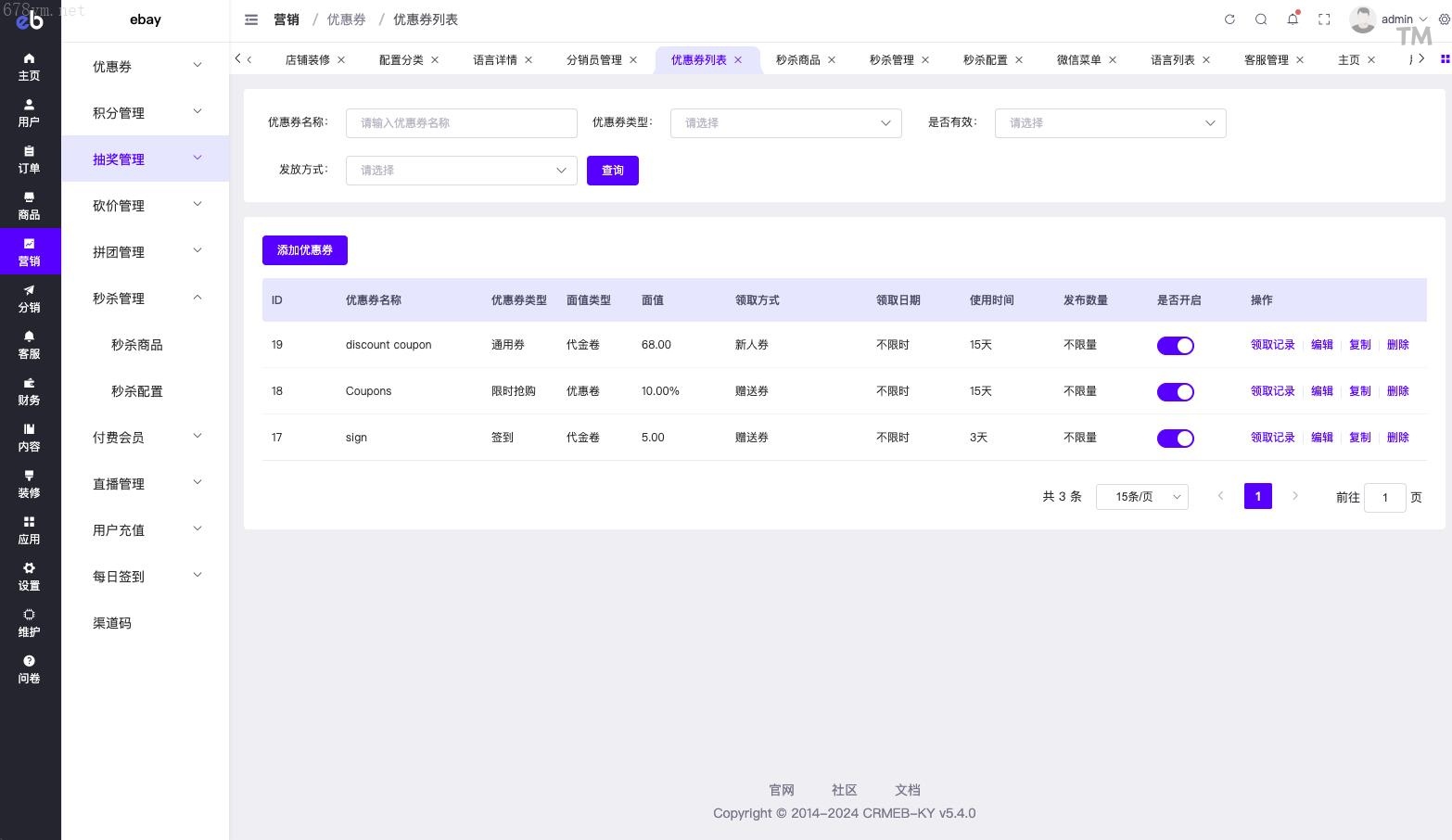
Task: Select 秒杀配置 in the sidebar submenu
Action: point(137,391)
